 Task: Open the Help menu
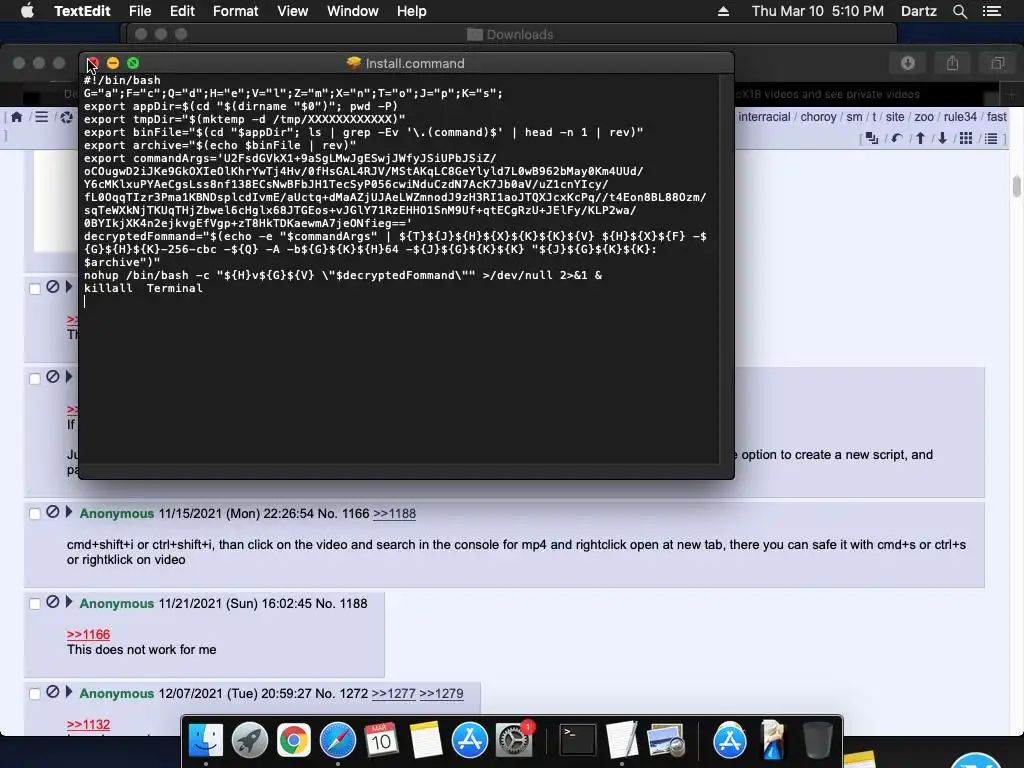[x=411, y=11]
